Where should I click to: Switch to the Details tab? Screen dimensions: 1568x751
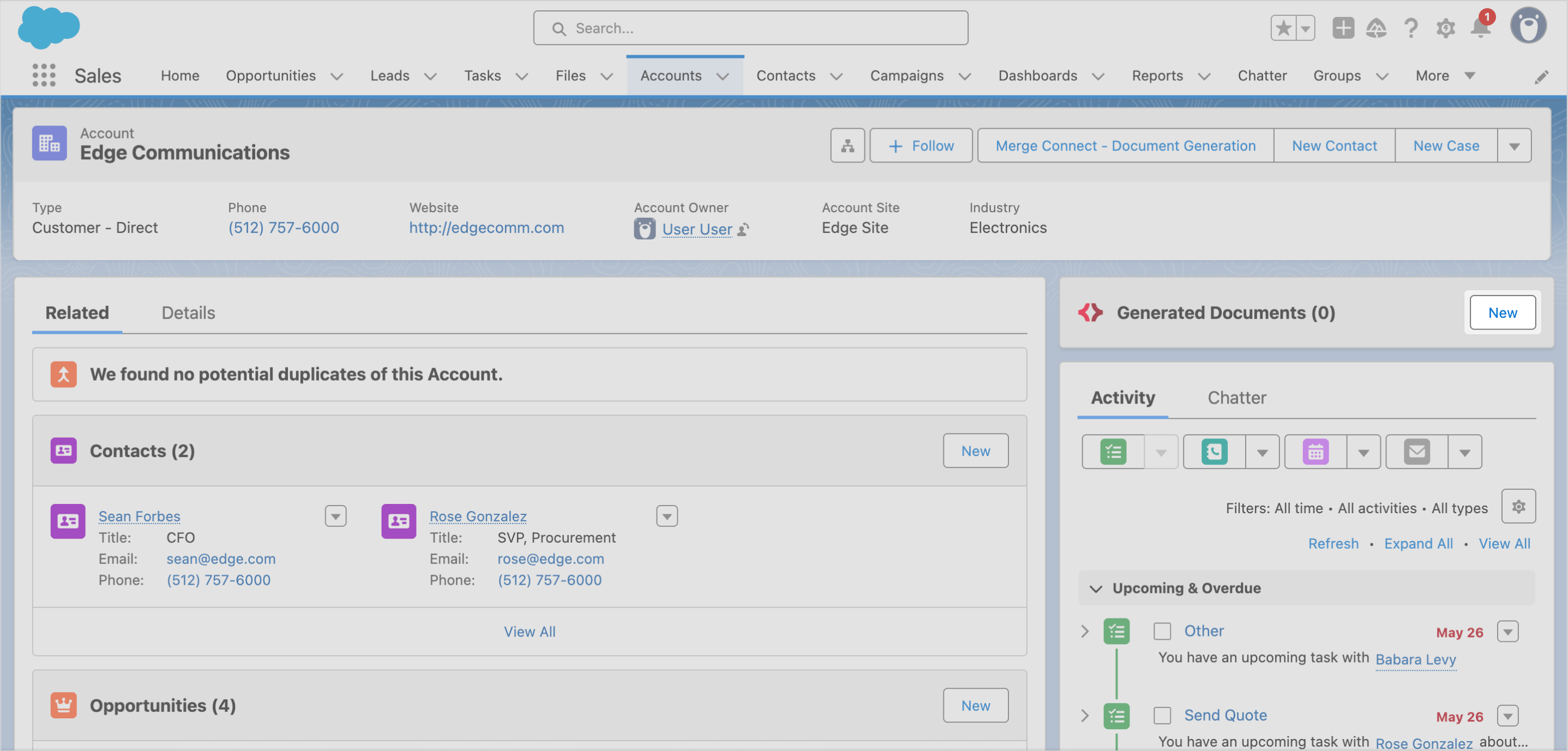tap(188, 313)
